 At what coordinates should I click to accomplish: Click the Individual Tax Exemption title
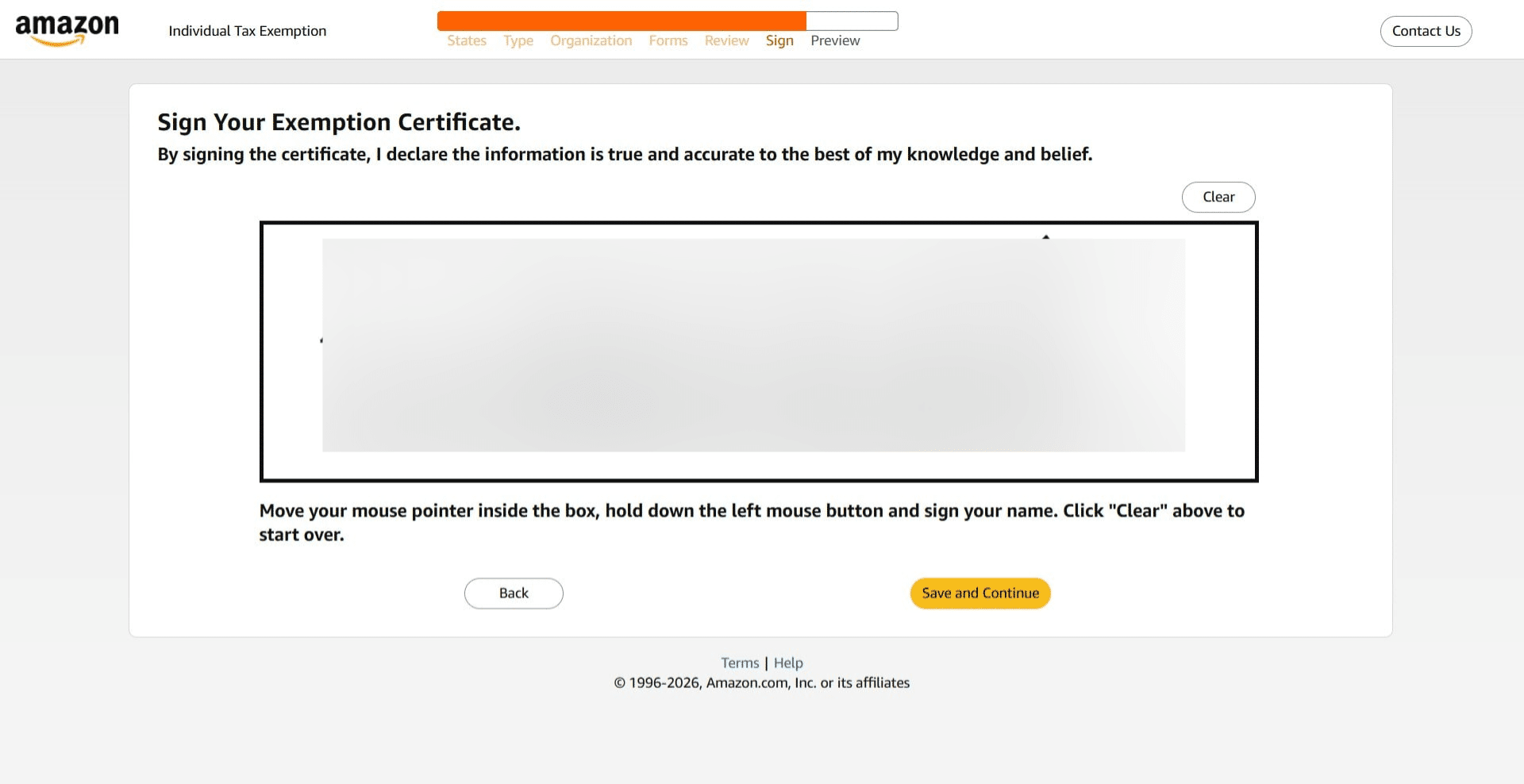tap(247, 31)
